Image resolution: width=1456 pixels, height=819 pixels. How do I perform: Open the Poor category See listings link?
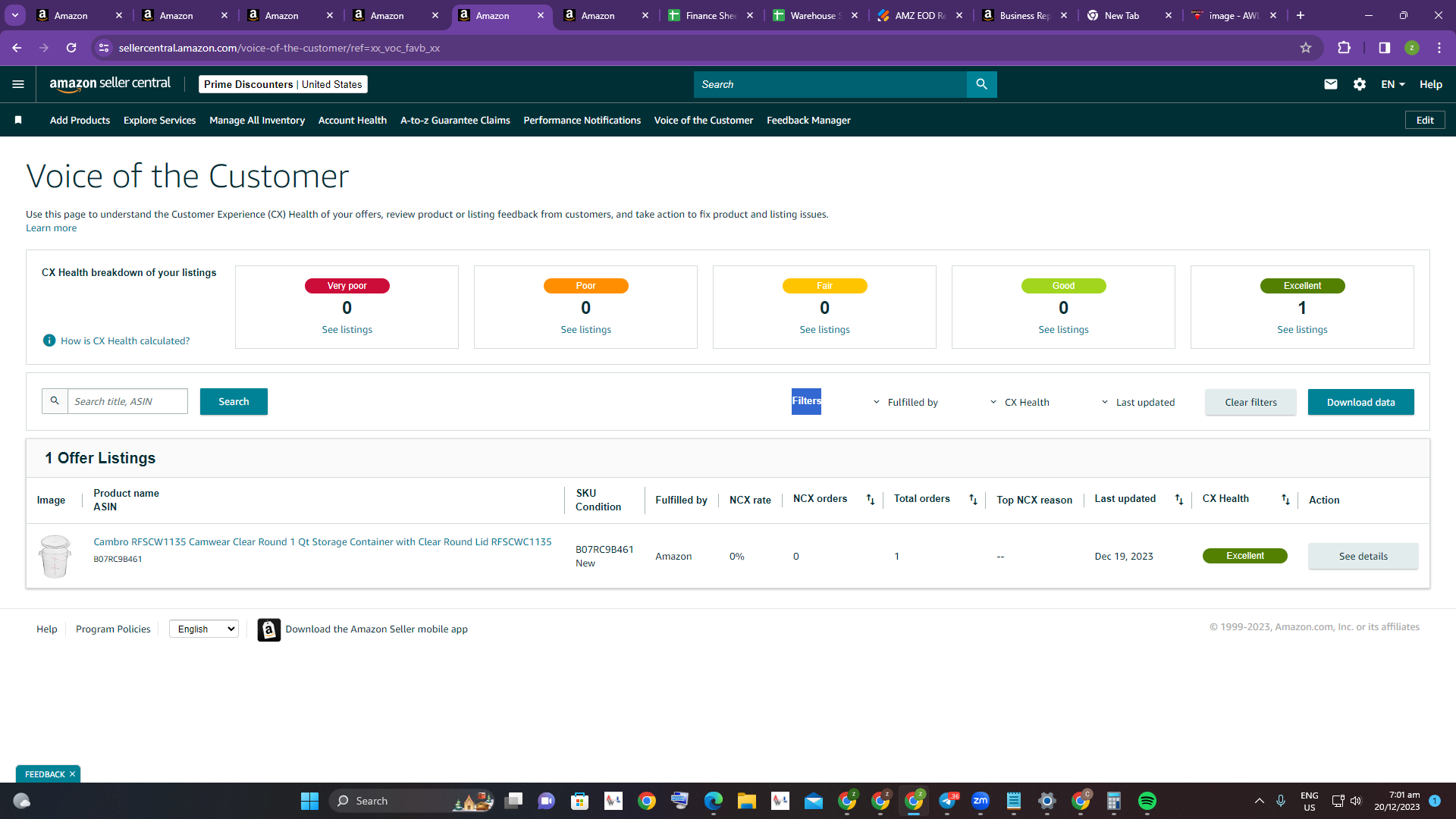point(585,330)
